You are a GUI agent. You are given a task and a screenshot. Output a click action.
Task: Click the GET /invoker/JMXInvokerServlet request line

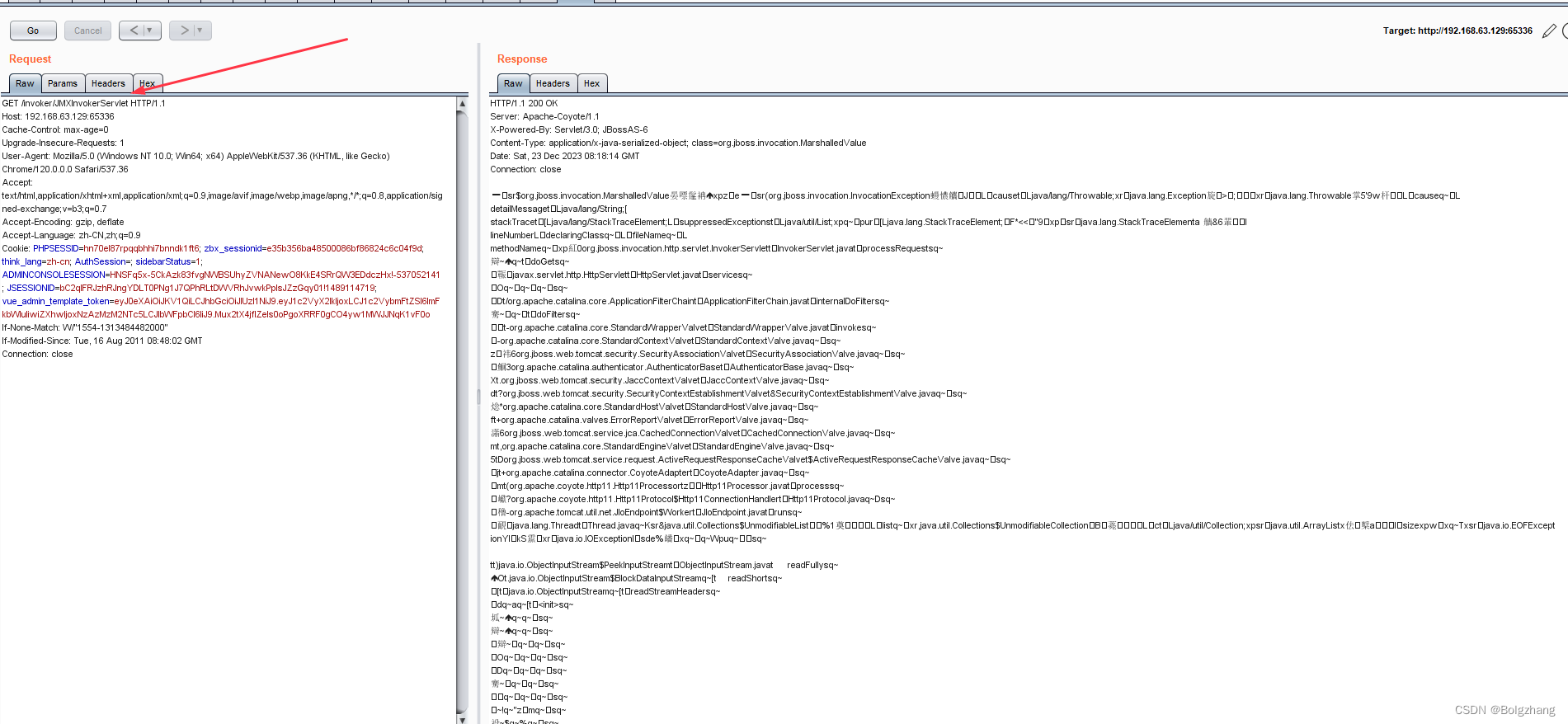[x=84, y=103]
